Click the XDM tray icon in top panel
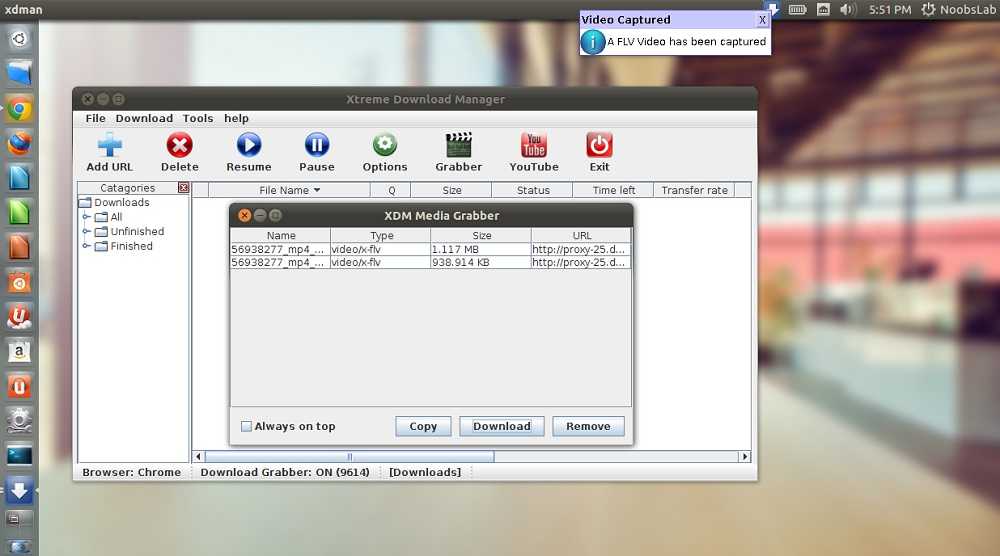Screen dimensions: 1000x556 pyautogui.click(x=772, y=9)
